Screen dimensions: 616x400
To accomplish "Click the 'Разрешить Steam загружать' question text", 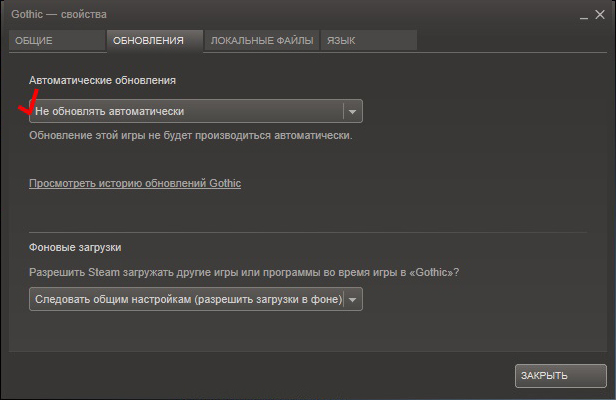I will 250,272.
